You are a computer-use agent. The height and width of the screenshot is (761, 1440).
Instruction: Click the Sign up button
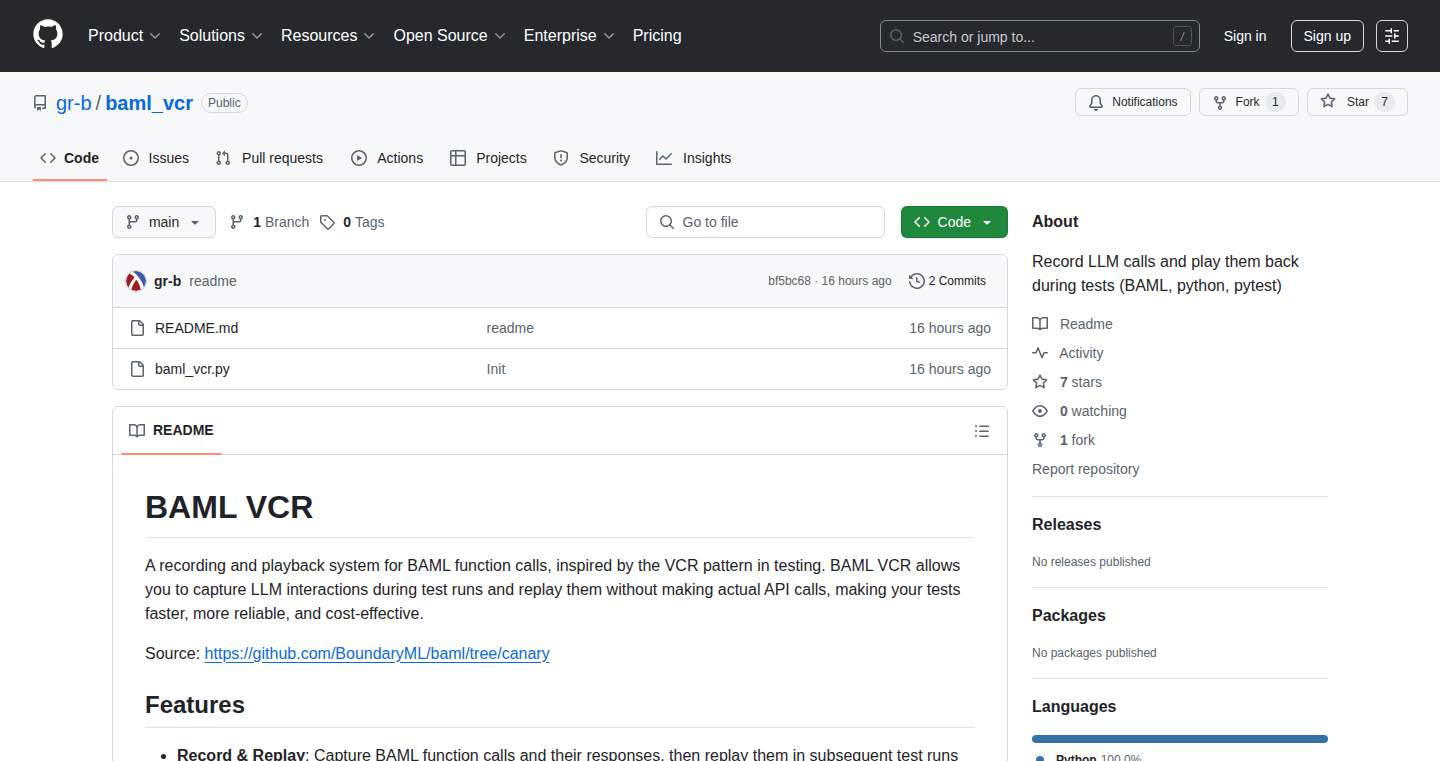coord(1327,36)
